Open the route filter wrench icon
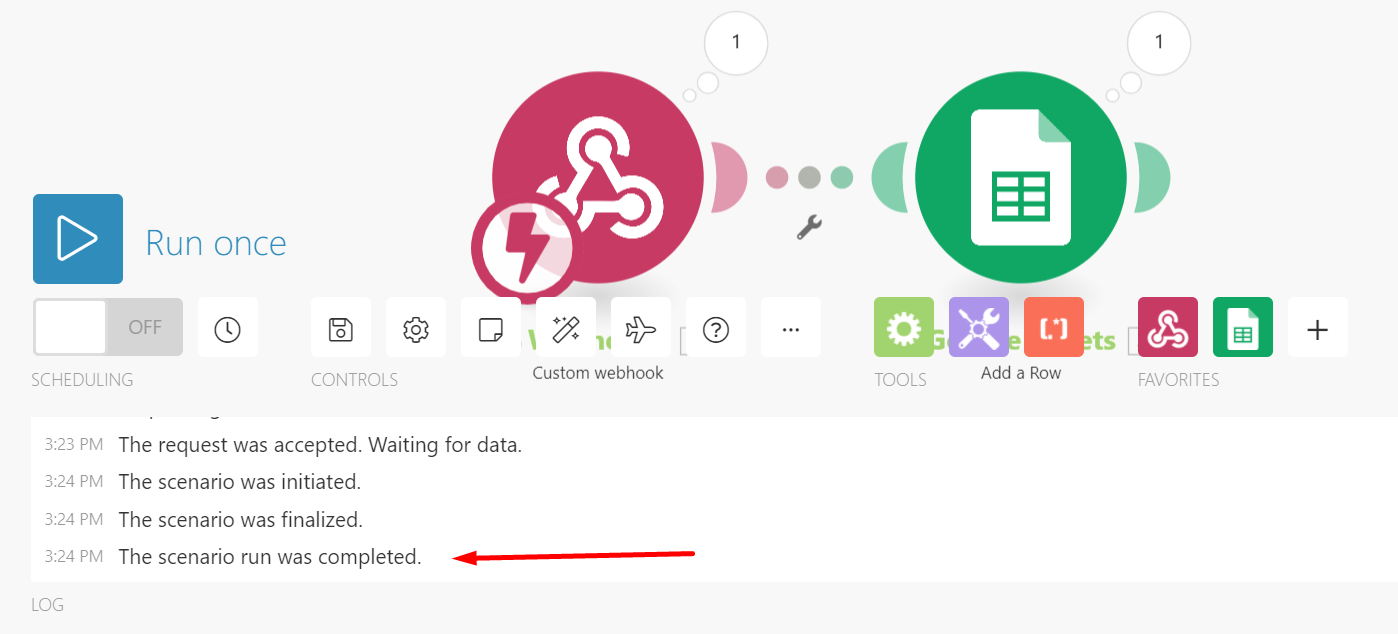The image size is (1398, 634). point(809,227)
